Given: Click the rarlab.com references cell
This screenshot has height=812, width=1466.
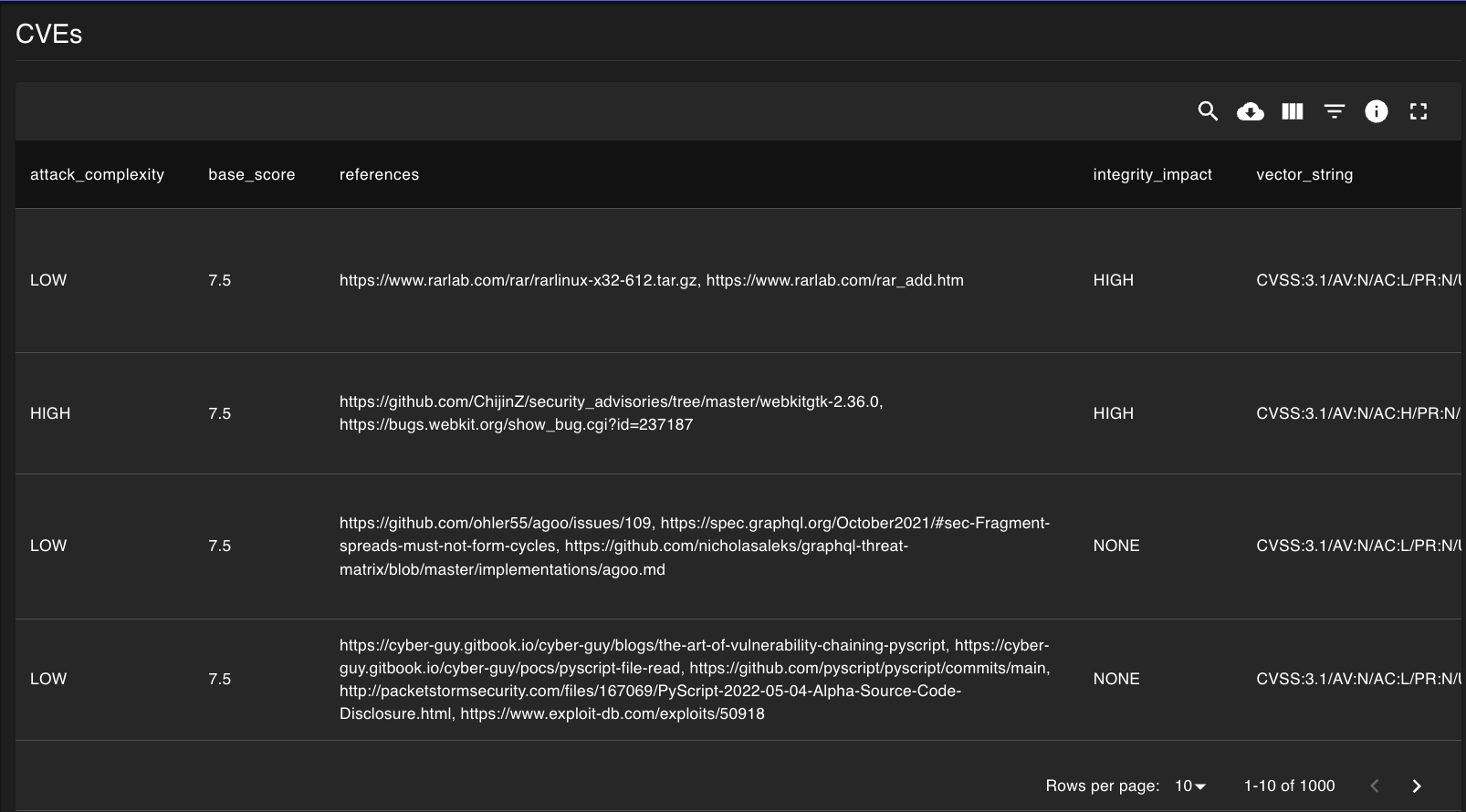Looking at the screenshot, I should tap(651, 280).
